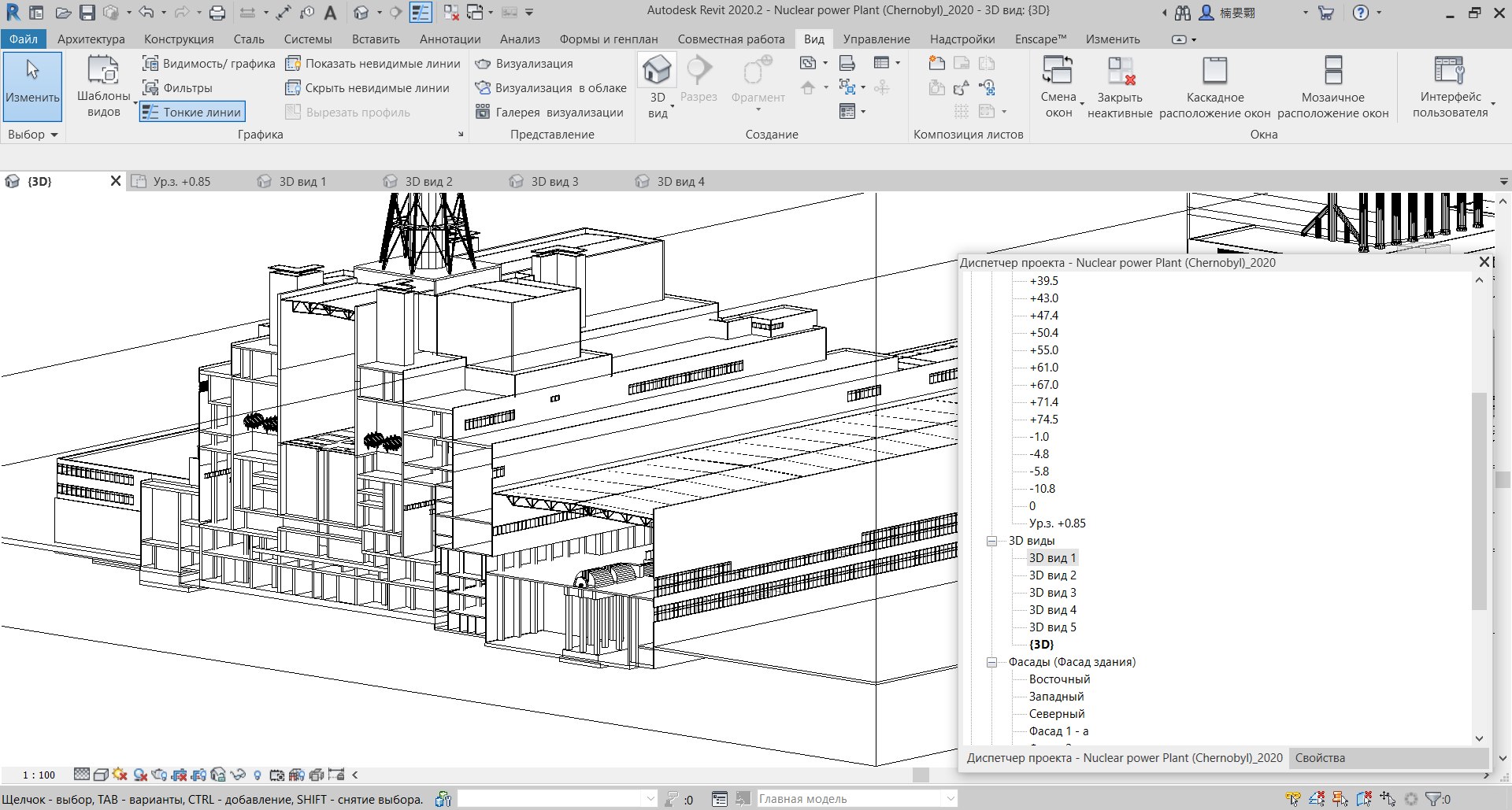Click the Save icon in quick access toolbar
Viewport: 1512px width, 810px height.
click(x=87, y=13)
